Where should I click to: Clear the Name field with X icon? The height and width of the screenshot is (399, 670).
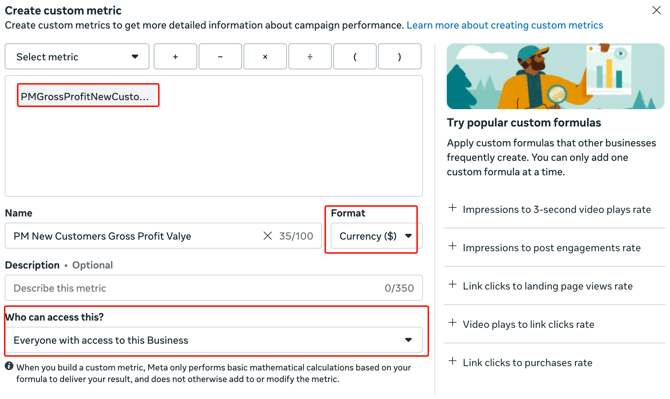click(267, 236)
